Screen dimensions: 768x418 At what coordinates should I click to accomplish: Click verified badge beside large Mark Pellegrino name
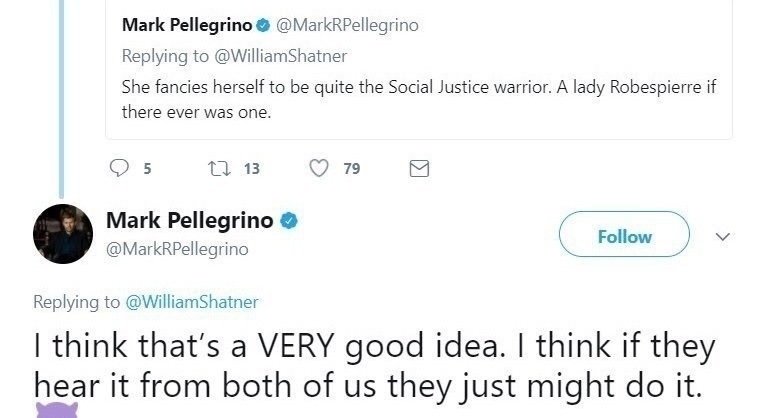(x=288, y=221)
